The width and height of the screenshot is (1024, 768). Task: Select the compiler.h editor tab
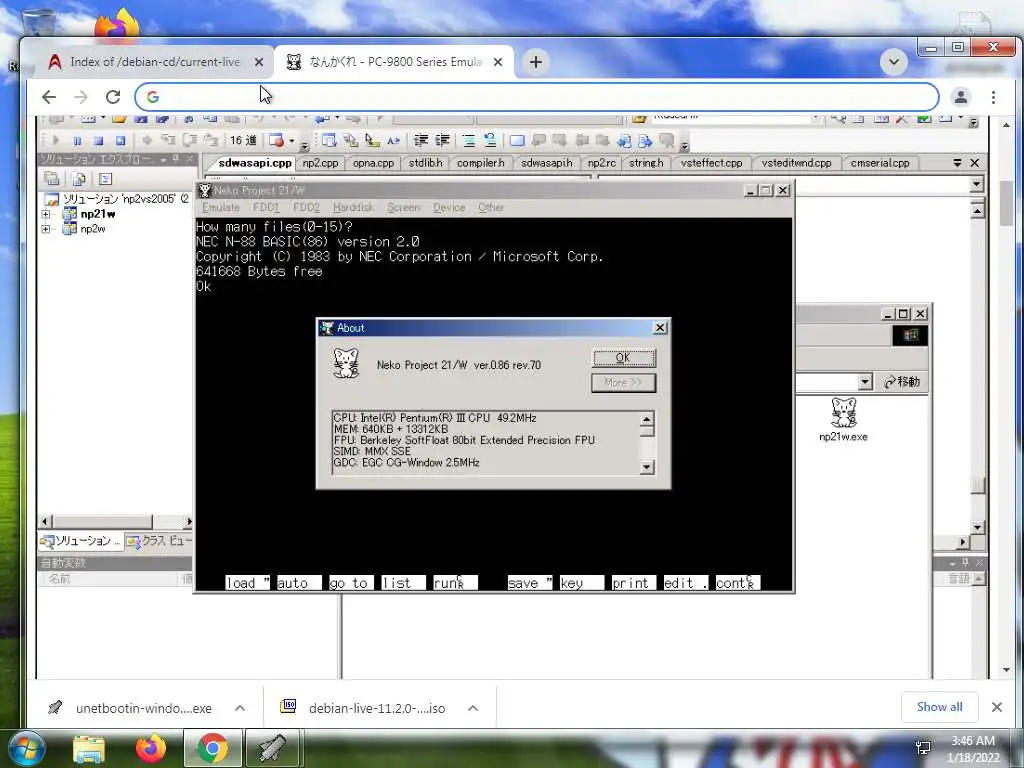[481, 163]
